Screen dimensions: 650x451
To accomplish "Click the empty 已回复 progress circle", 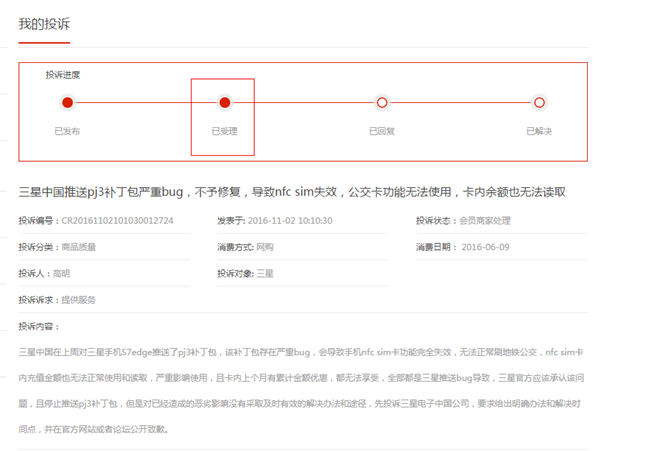I will pos(382,102).
